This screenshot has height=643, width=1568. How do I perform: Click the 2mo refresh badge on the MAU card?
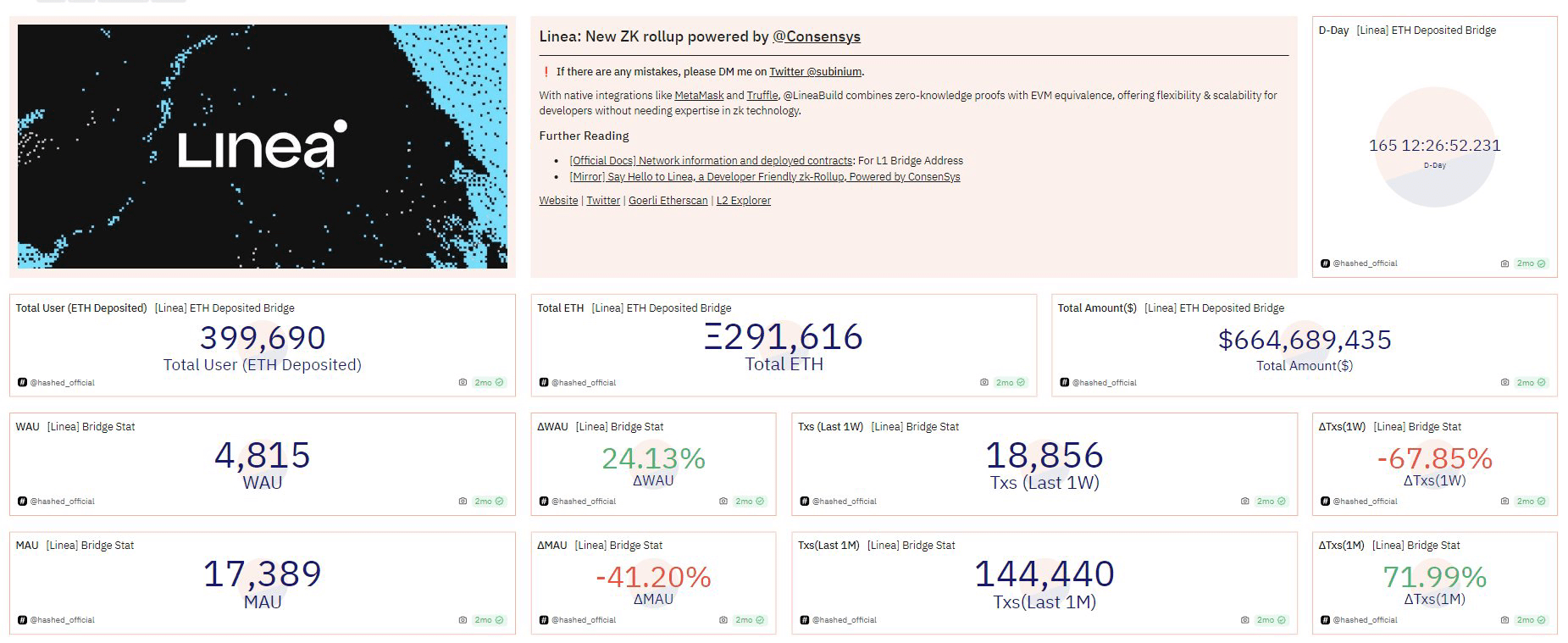[x=489, y=620]
